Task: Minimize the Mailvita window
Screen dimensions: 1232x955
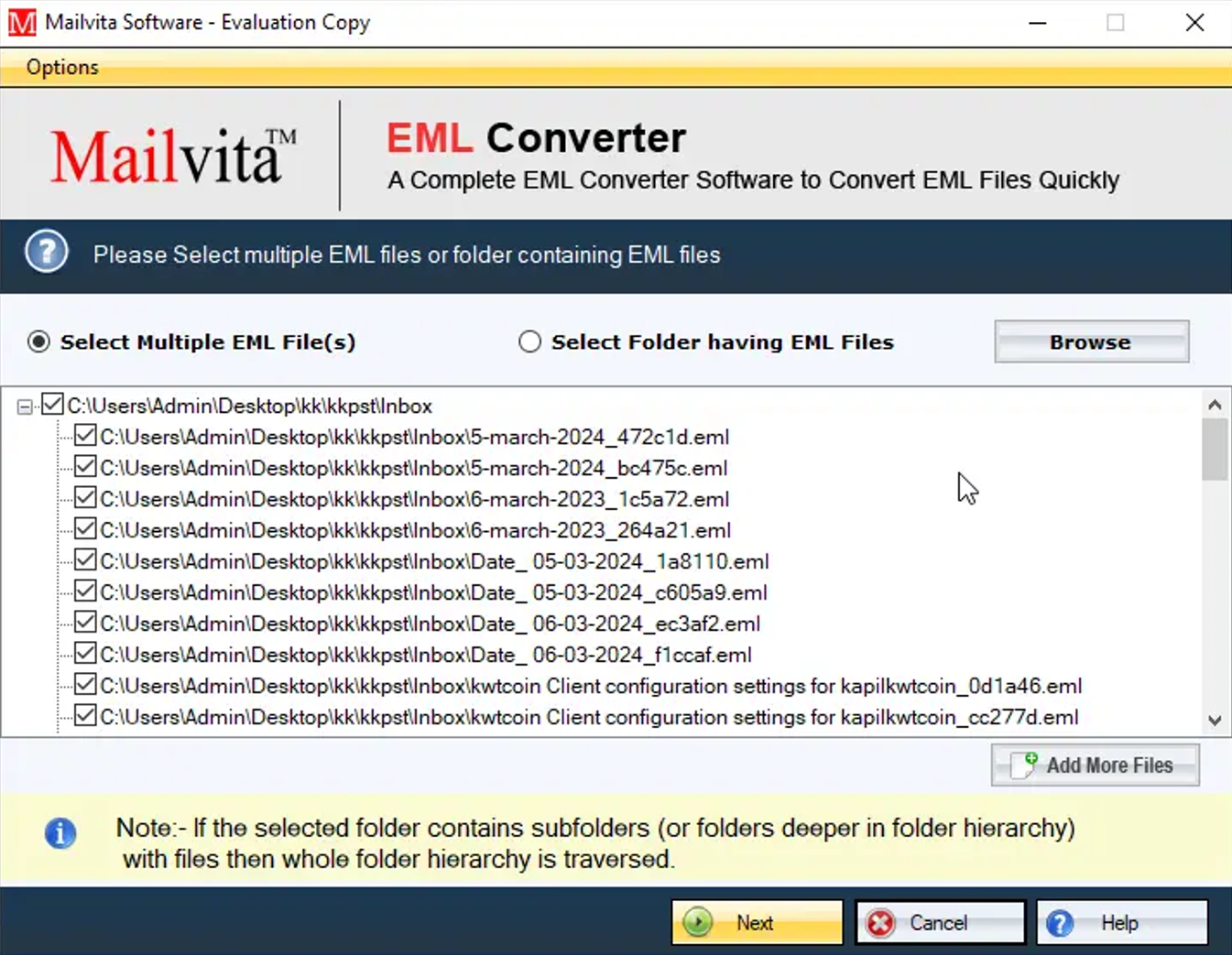Action: coord(1038,23)
